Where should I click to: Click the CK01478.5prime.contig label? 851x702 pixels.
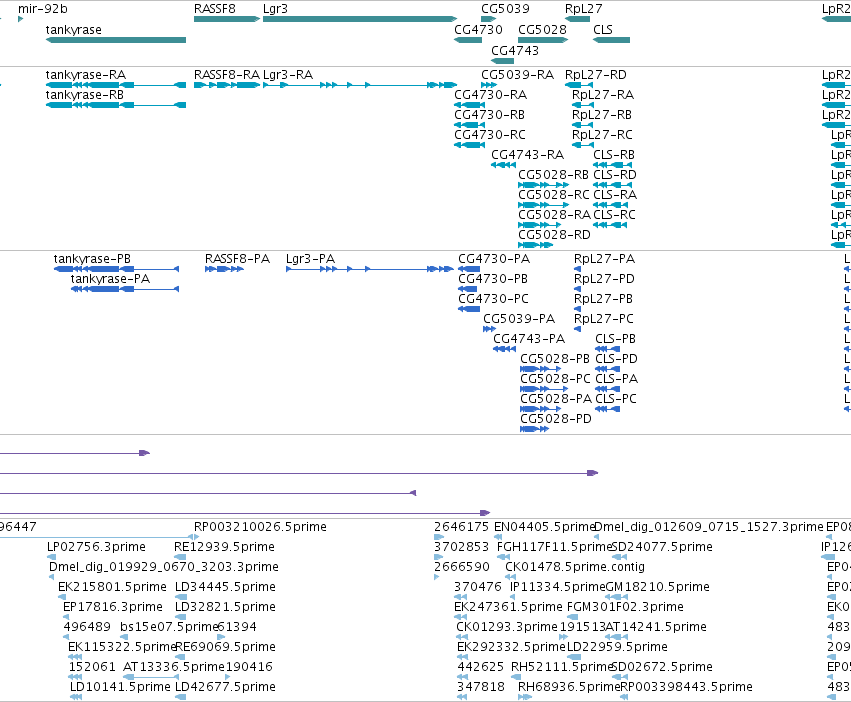575,567
